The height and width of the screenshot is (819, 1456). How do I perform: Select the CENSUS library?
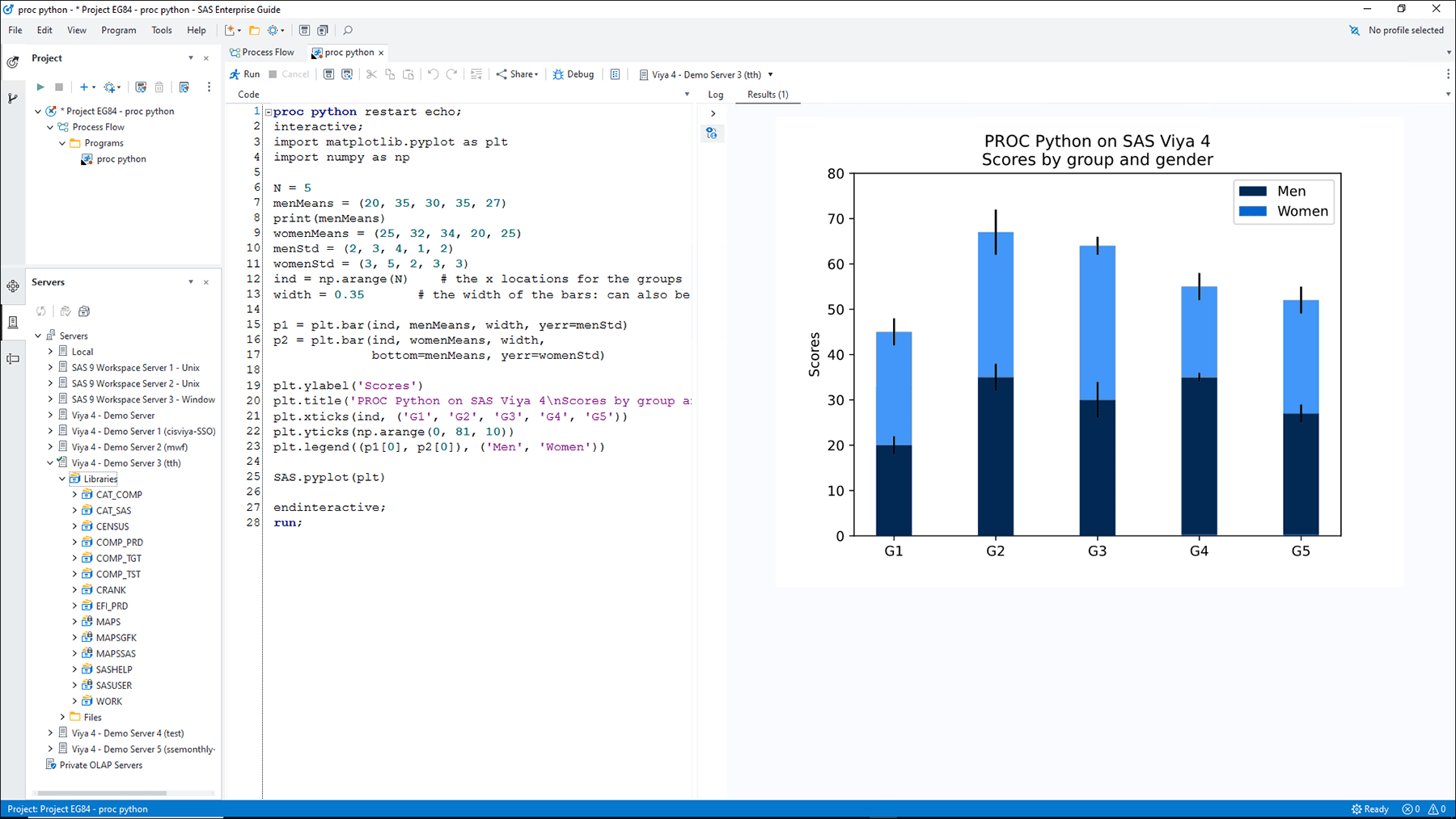click(x=112, y=526)
